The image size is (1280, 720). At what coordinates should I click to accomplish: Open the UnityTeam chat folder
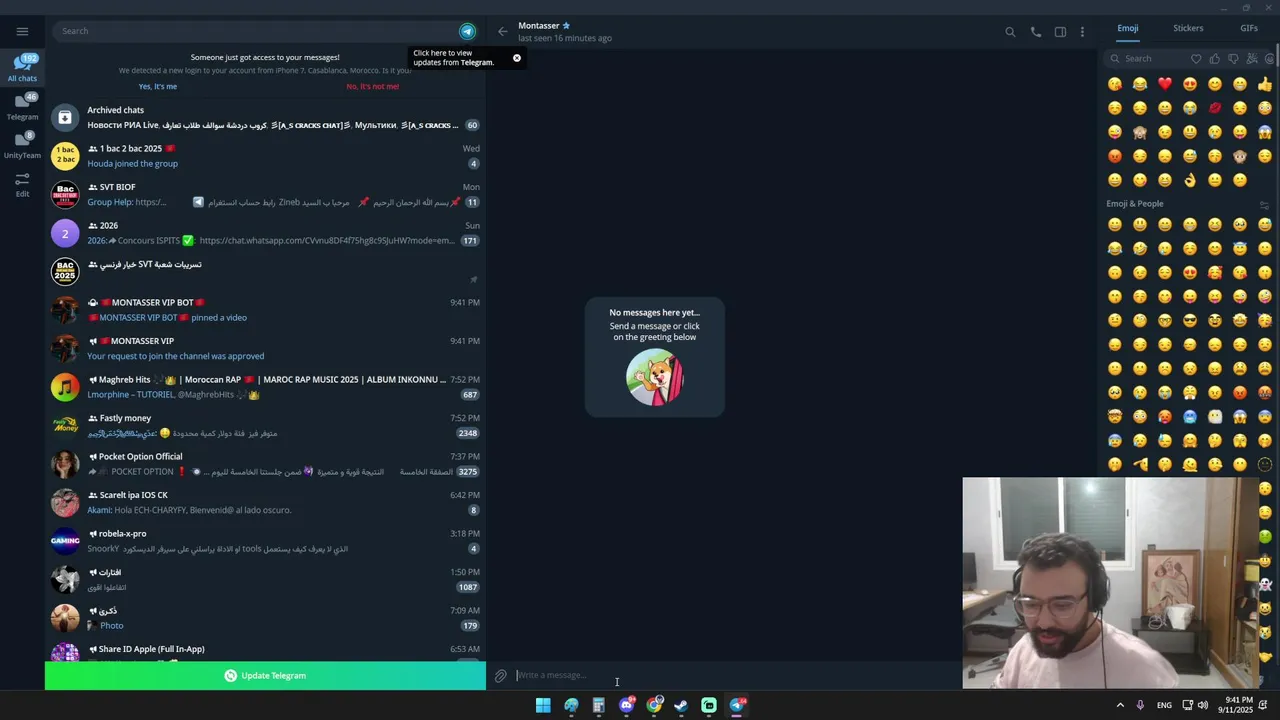22,146
